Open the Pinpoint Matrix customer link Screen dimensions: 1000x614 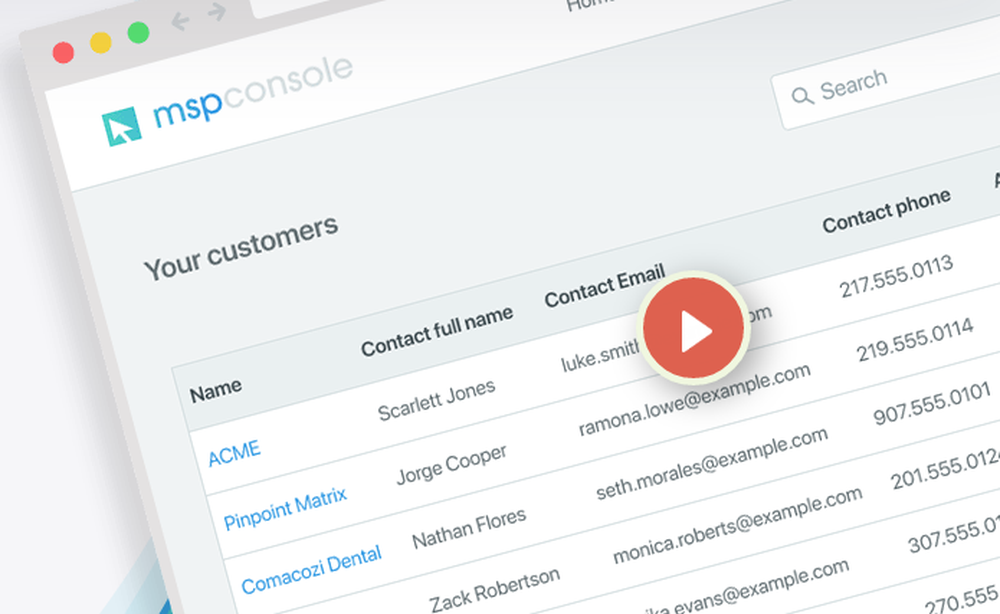pyautogui.click(x=285, y=508)
